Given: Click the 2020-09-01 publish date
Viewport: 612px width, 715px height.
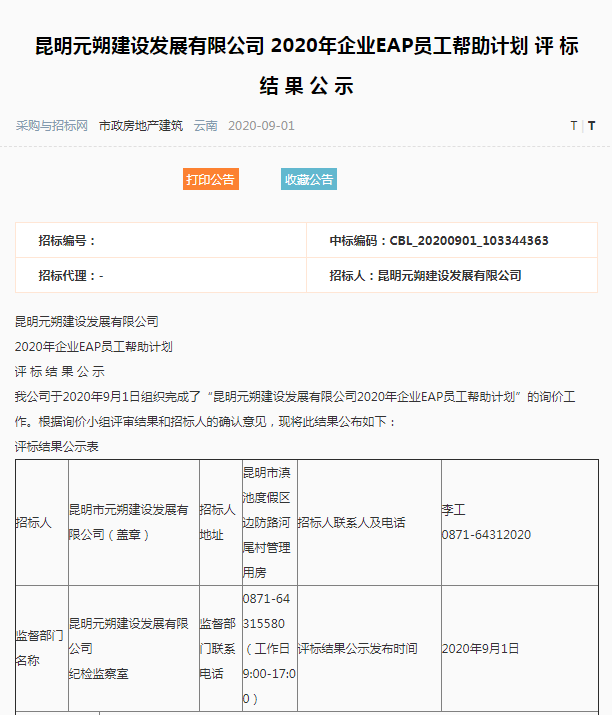Looking at the screenshot, I should pos(261,126).
